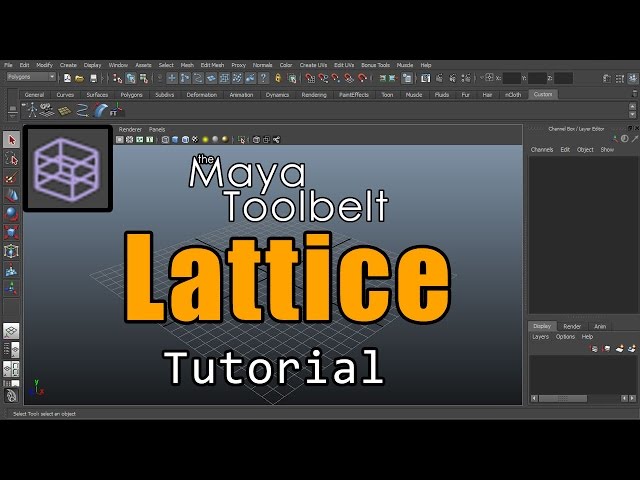Click the Save Scene disk icon

click(x=93, y=78)
